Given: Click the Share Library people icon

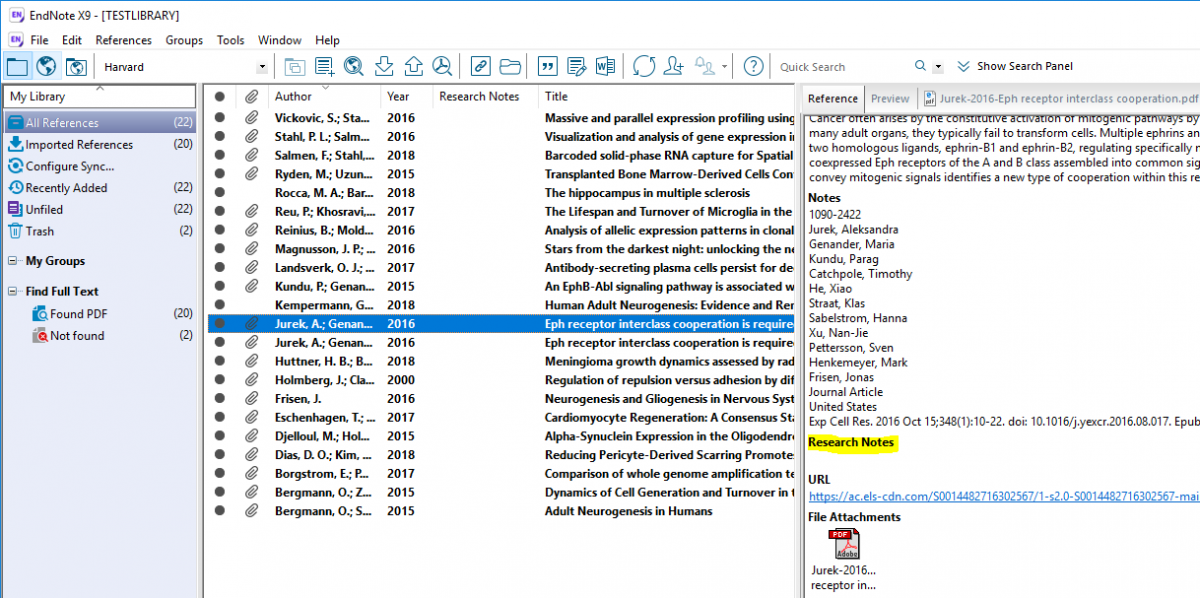Looking at the screenshot, I should point(675,65).
